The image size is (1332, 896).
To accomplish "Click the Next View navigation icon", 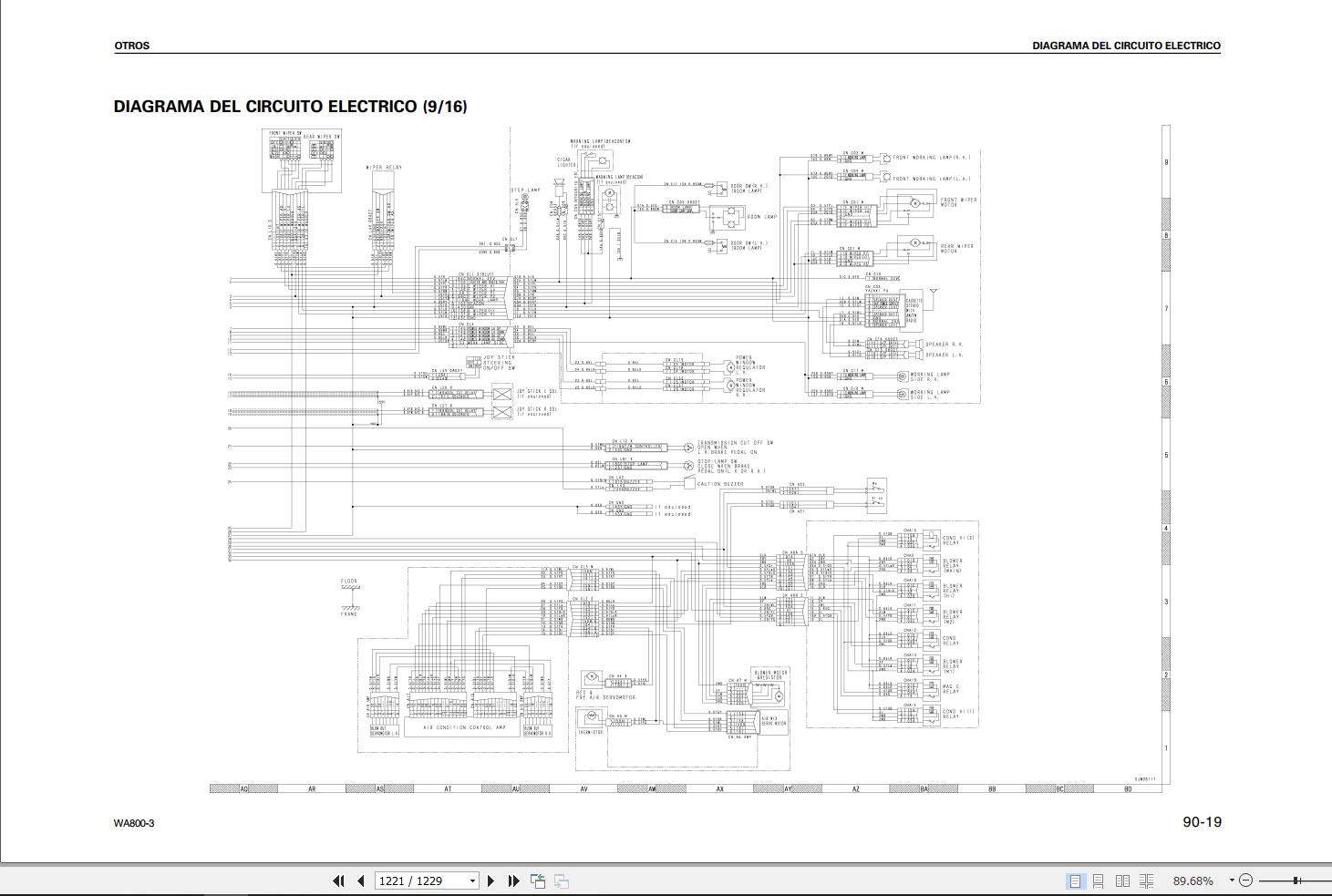I will pos(561,881).
